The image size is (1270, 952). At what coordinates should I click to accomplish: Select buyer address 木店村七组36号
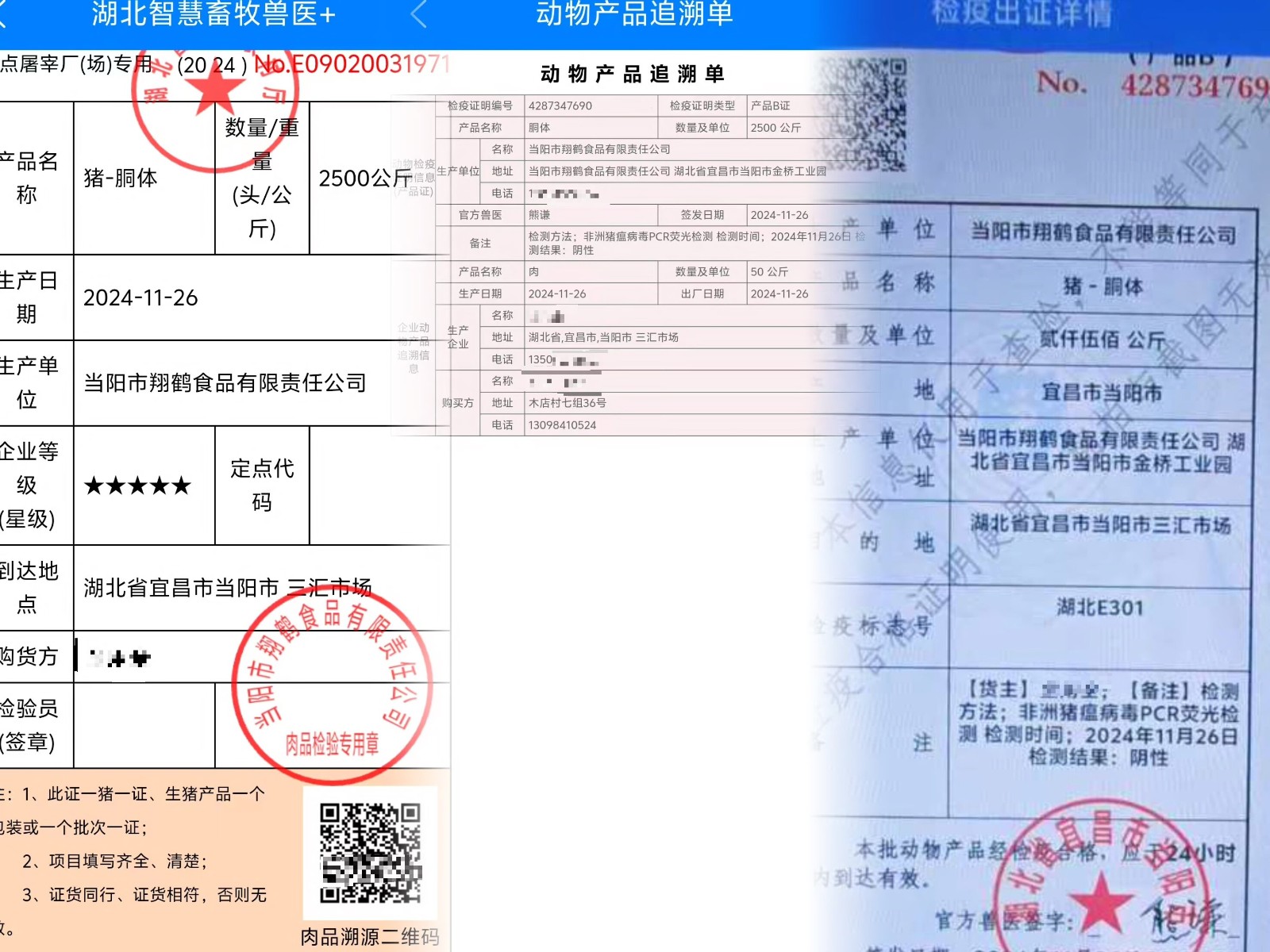coord(568,403)
